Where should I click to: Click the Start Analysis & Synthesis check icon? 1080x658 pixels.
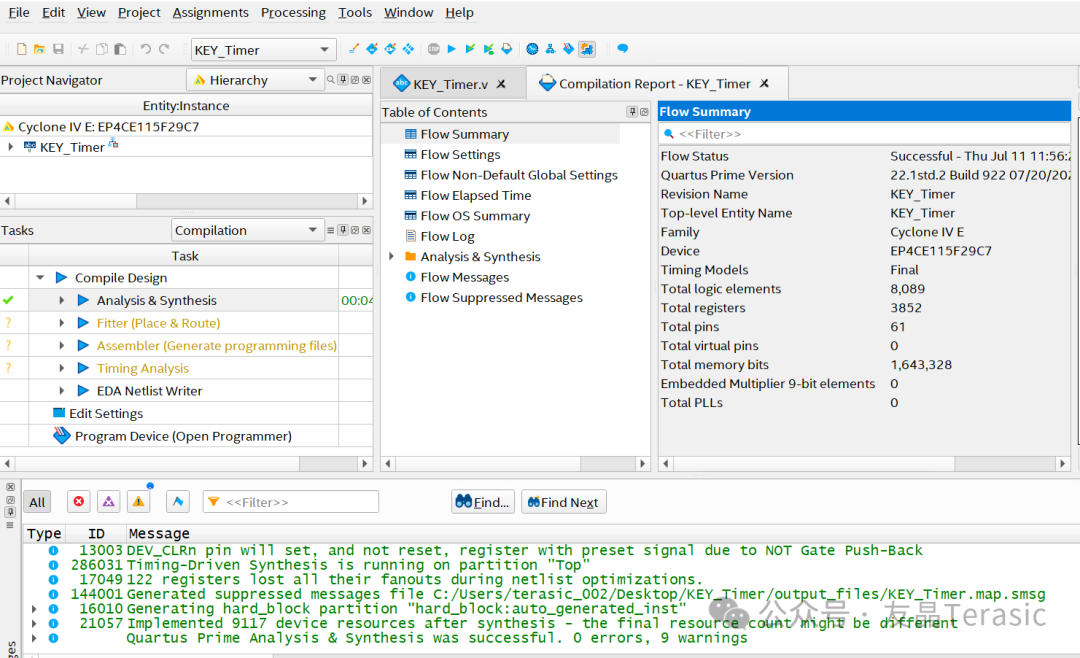pyautogui.click(x=470, y=49)
